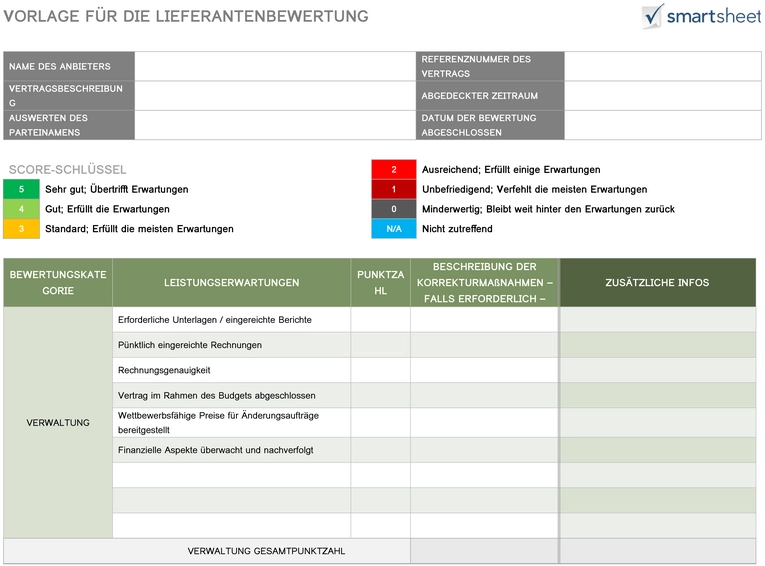Select the bright red score 2 swatch

coord(394,169)
